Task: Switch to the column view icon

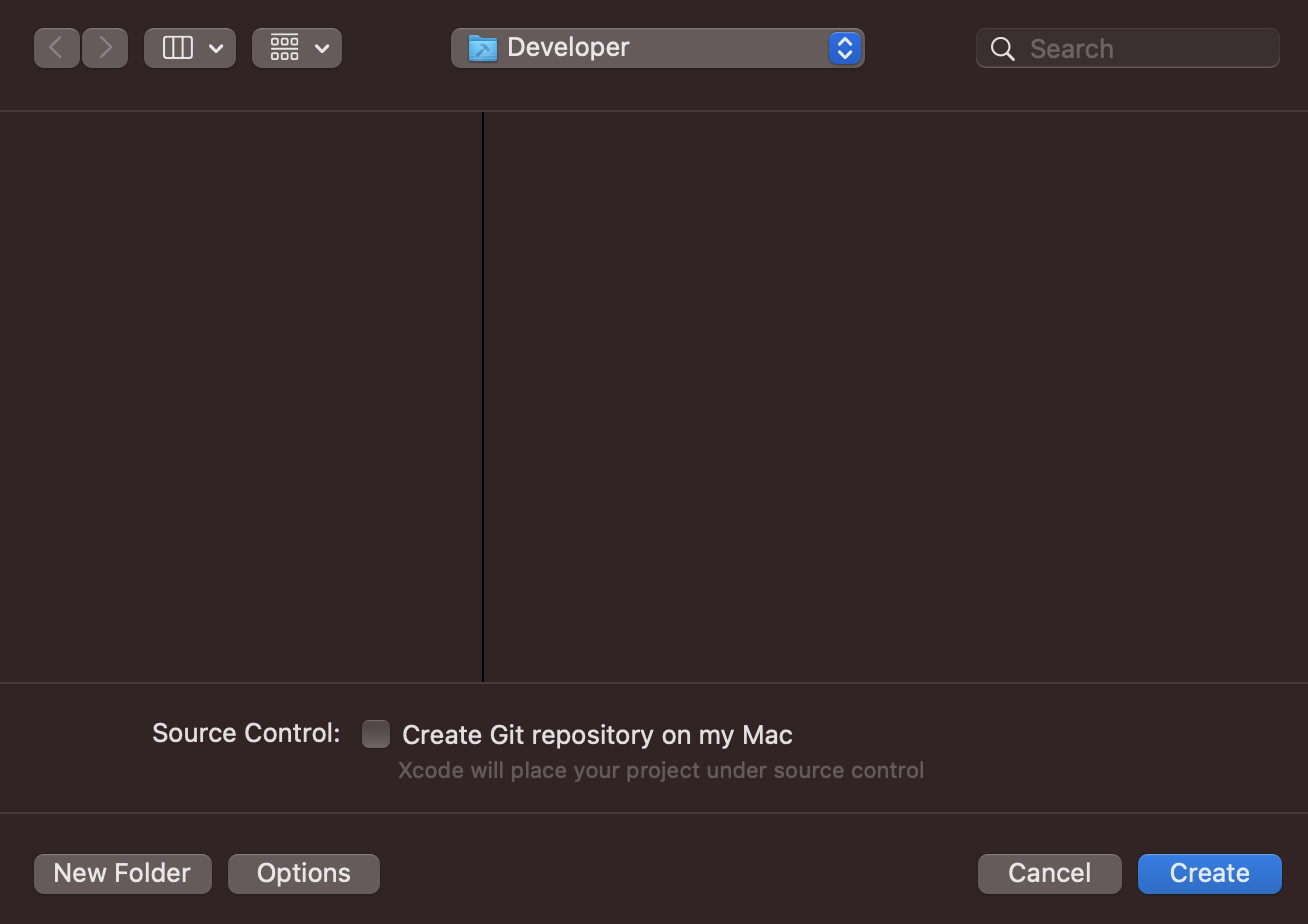Action: coord(178,48)
